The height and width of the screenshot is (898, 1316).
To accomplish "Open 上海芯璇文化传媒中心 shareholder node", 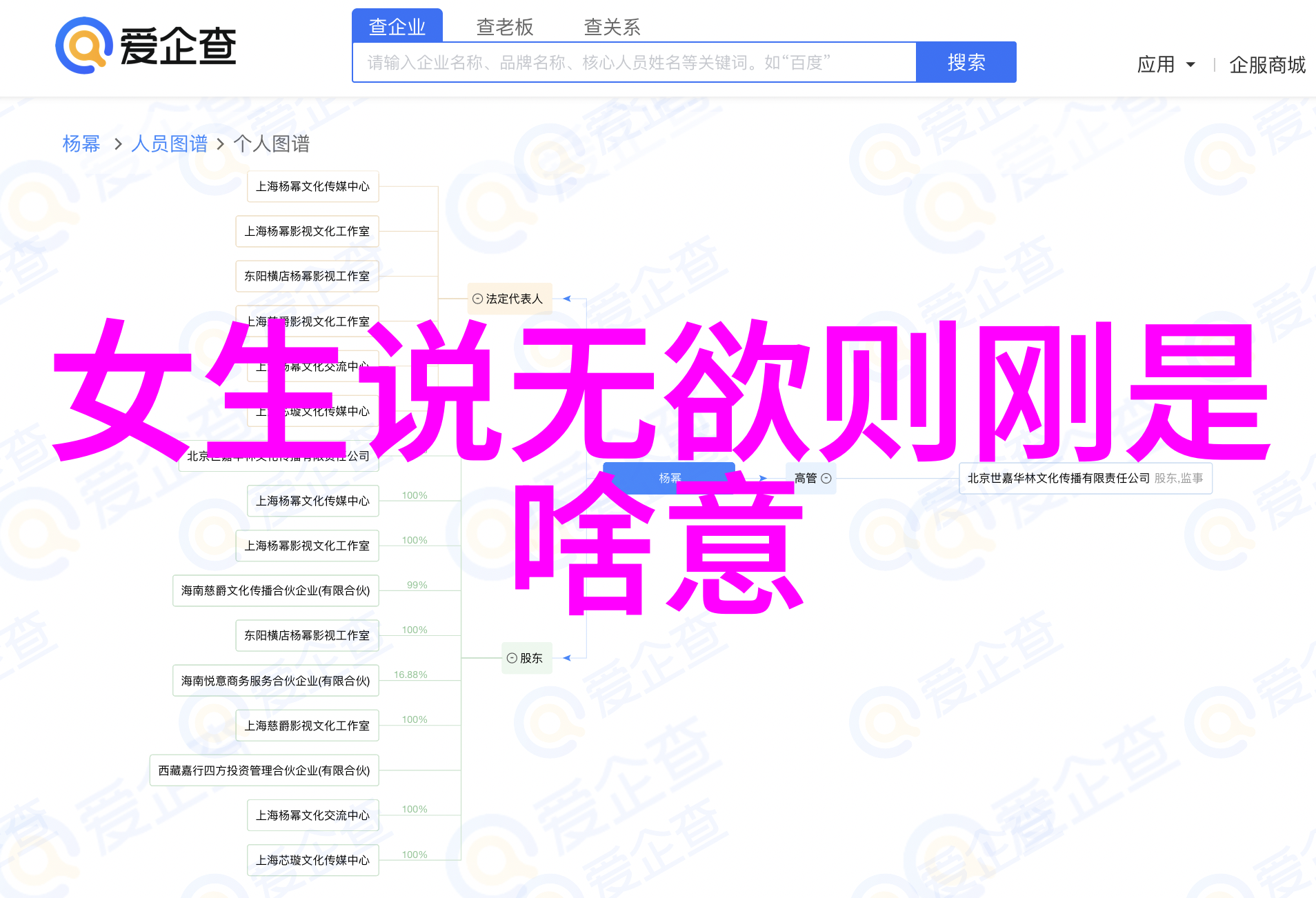I will pyautogui.click(x=313, y=860).
